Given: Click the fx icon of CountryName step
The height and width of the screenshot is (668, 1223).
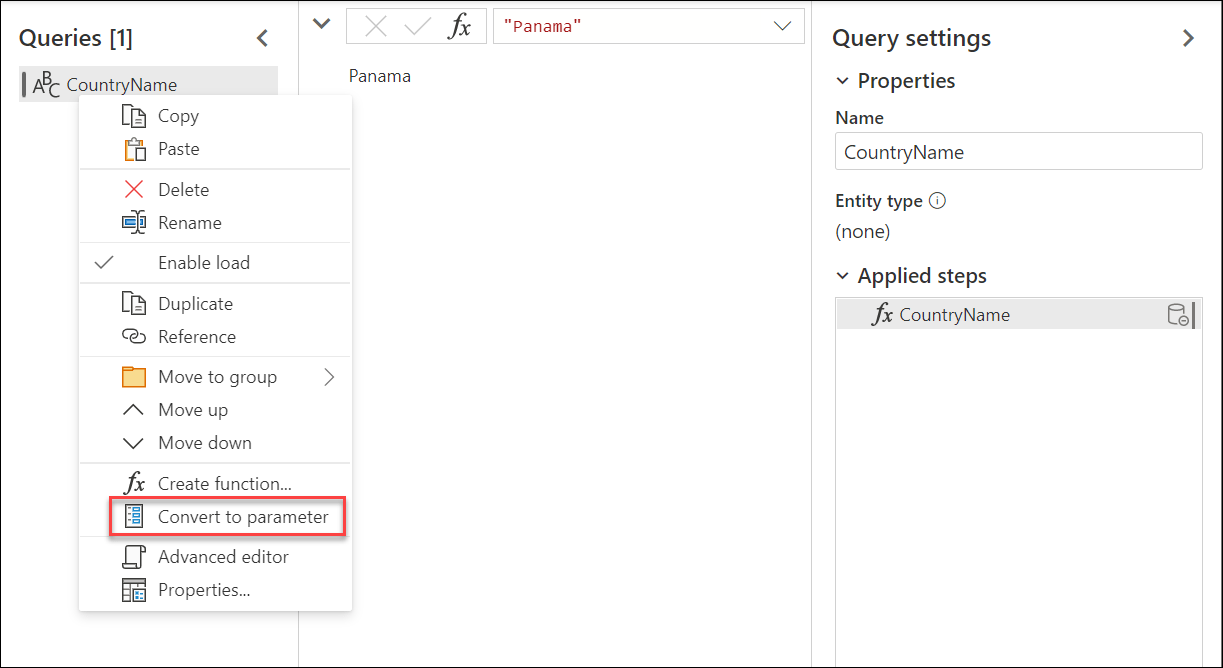Looking at the screenshot, I should click(x=883, y=315).
